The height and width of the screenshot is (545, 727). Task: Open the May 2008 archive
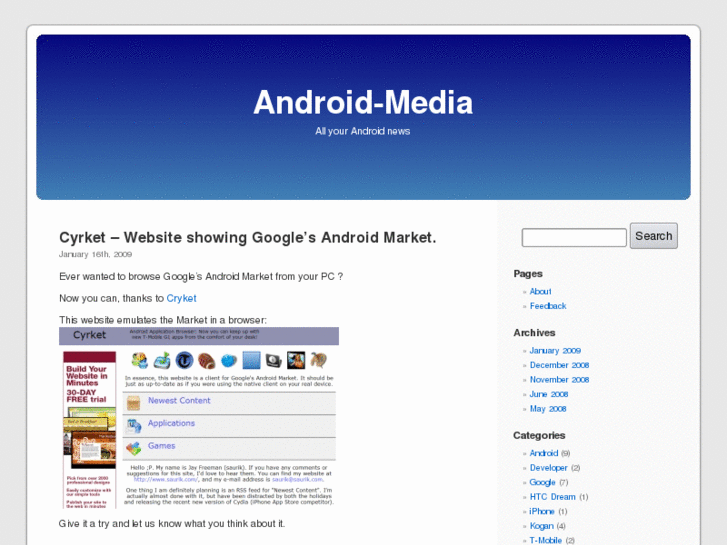[x=548, y=409]
